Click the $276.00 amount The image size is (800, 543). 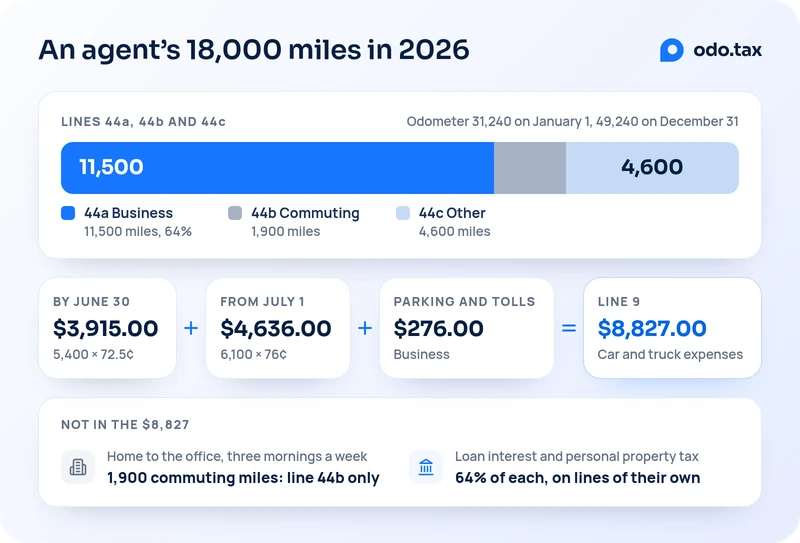click(x=439, y=328)
